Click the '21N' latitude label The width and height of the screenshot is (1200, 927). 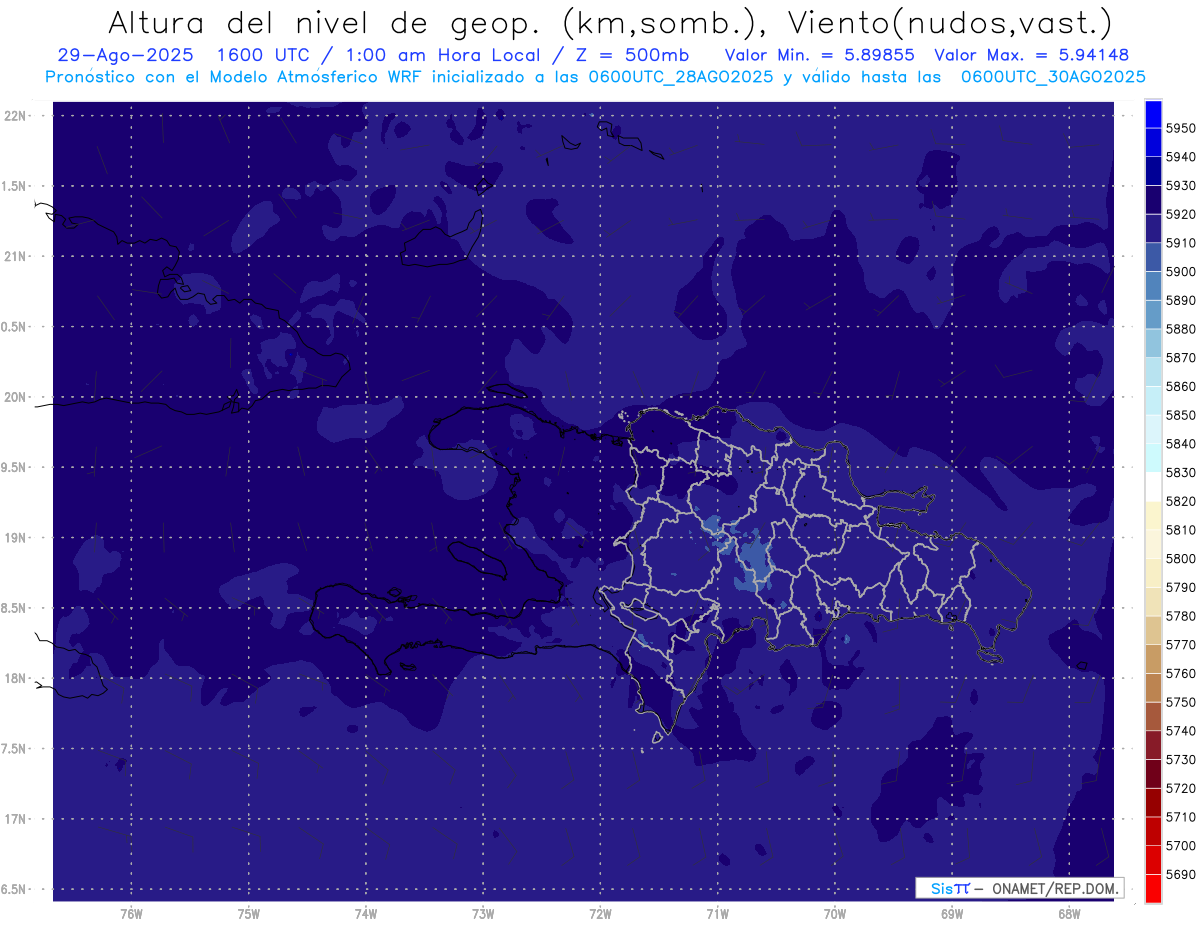click(x=17, y=256)
